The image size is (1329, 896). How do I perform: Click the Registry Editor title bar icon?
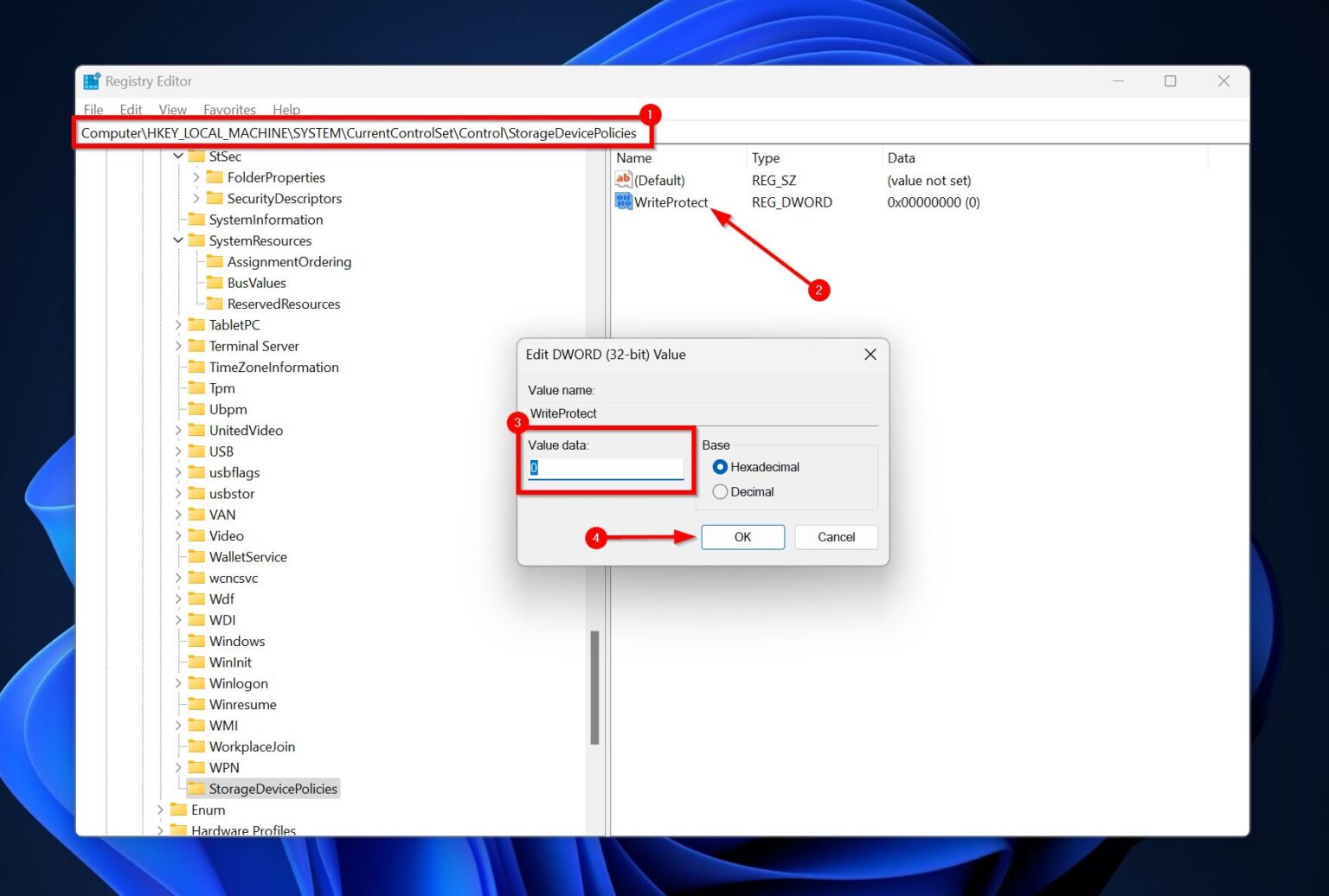(x=91, y=80)
